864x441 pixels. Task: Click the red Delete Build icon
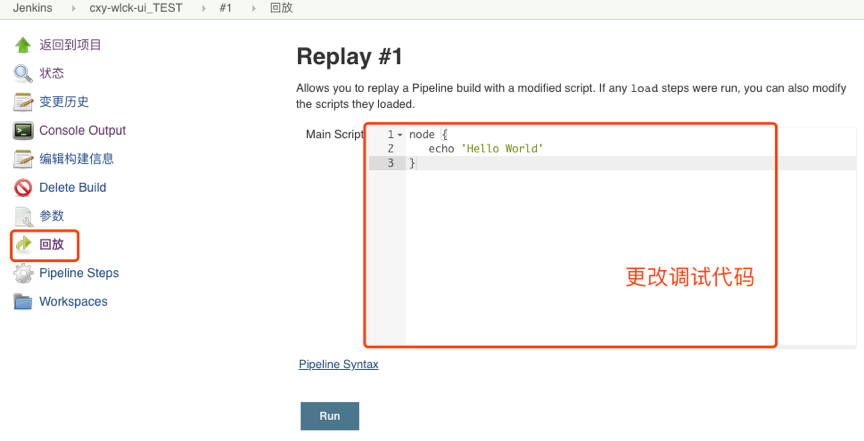click(x=23, y=188)
